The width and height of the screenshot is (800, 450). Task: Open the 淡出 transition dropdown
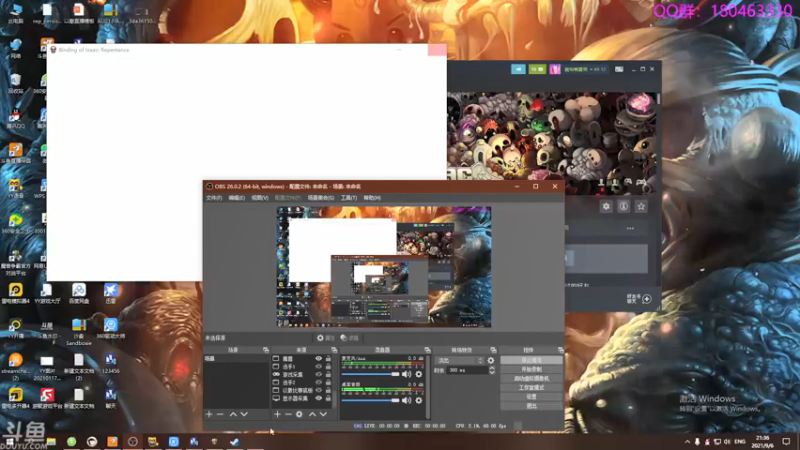[459, 360]
